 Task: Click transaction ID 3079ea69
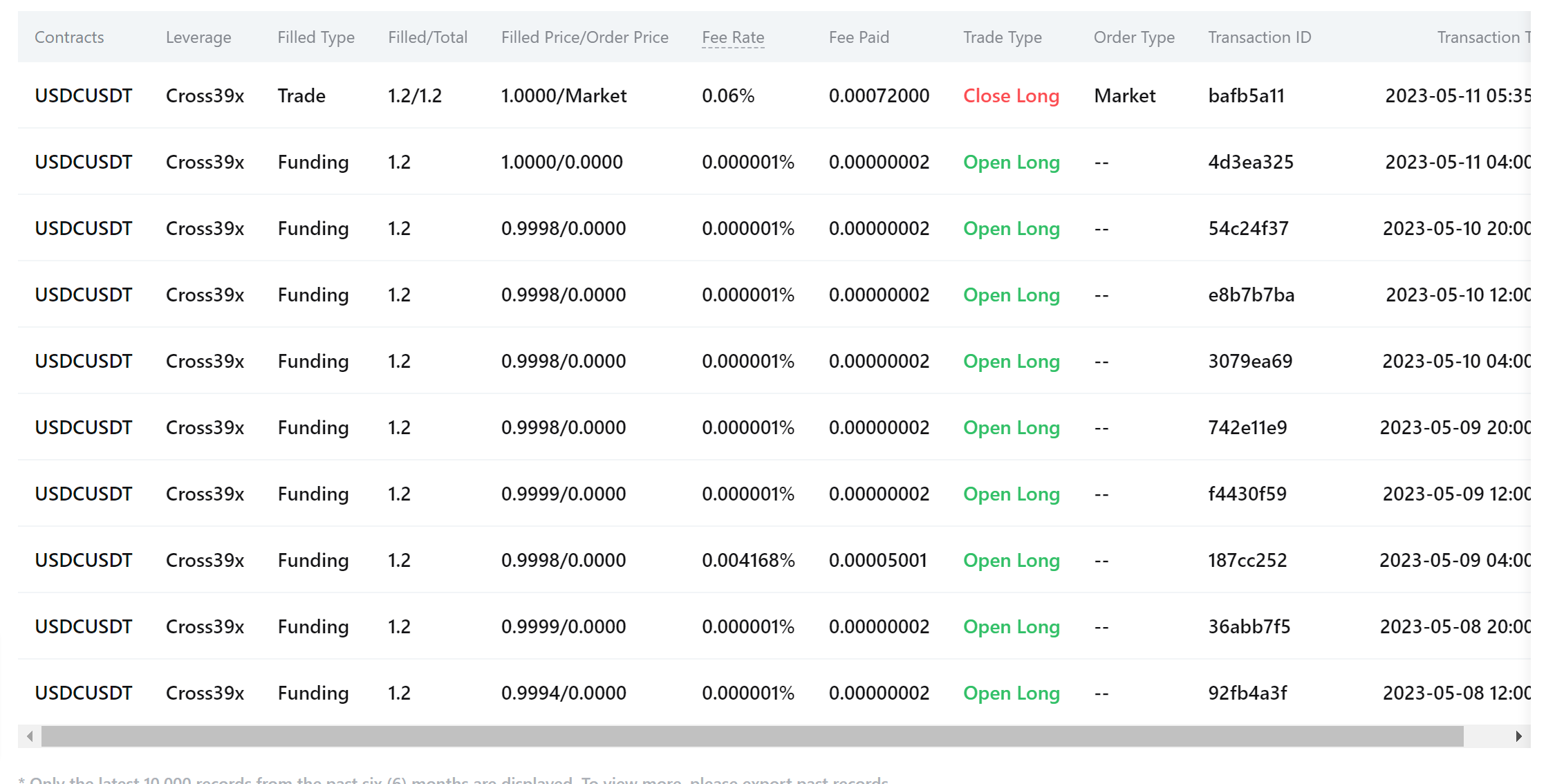pos(1250,361)
